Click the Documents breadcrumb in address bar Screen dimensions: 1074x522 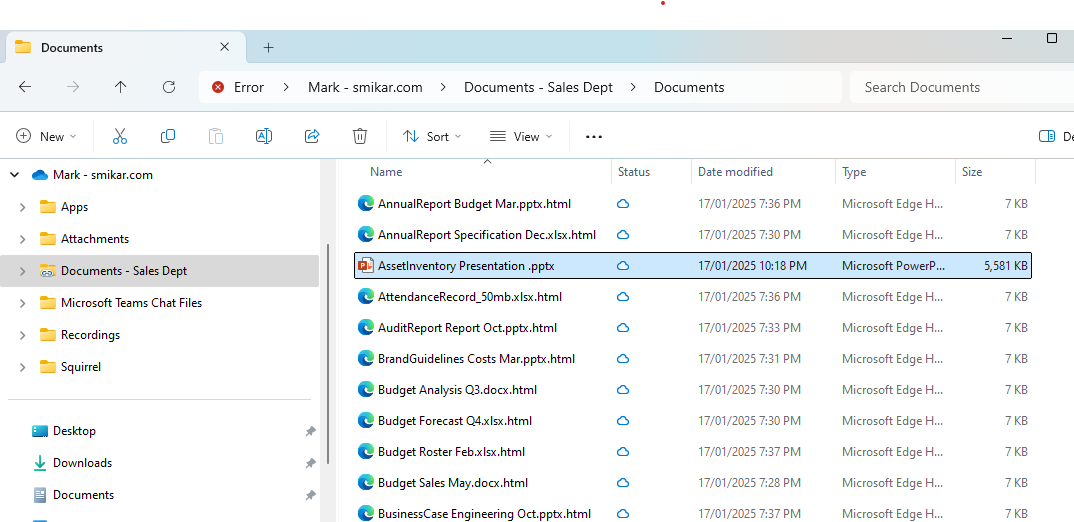tap(689, 87)
